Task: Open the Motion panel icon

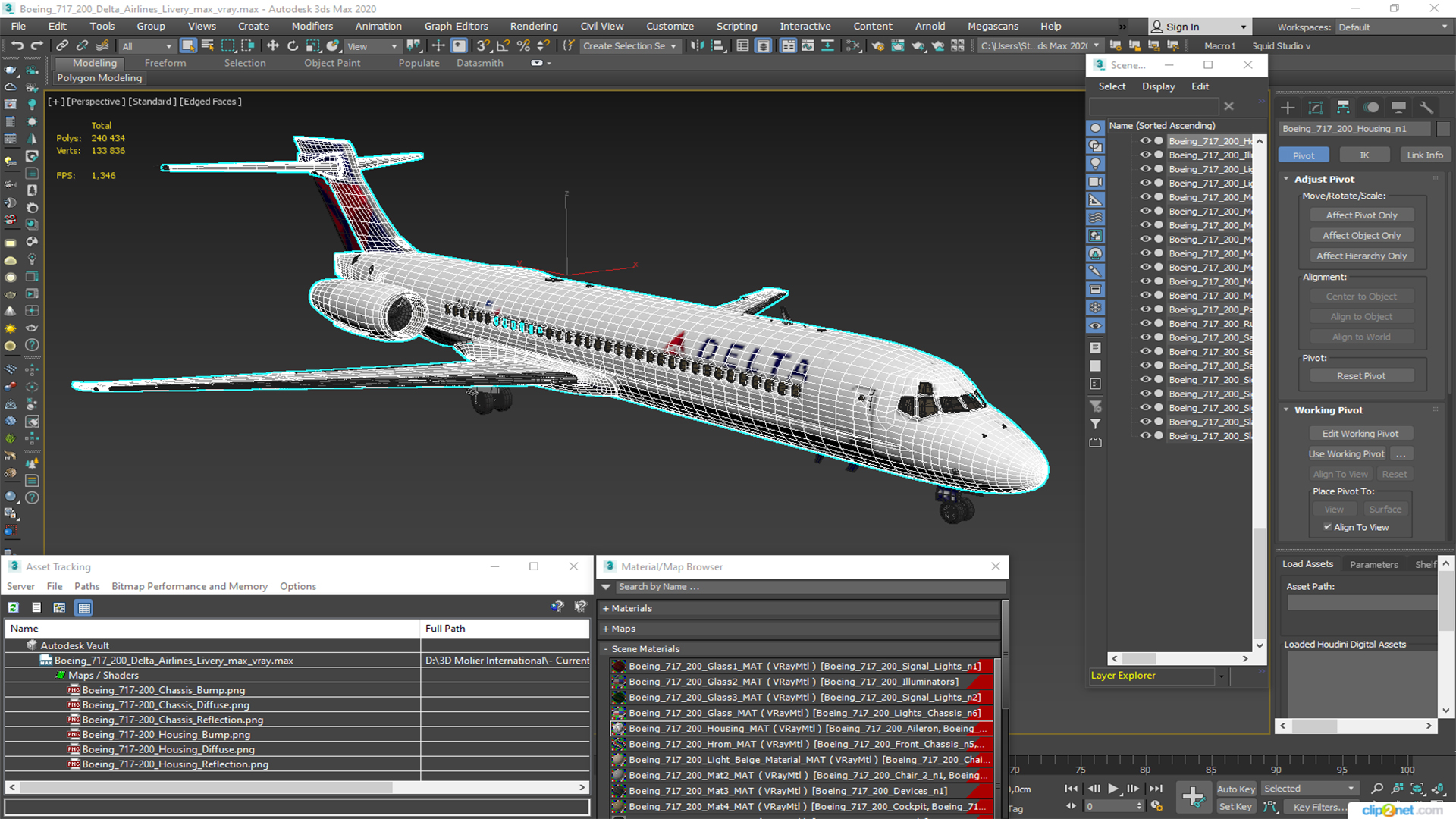Action: click(1371, 107)
